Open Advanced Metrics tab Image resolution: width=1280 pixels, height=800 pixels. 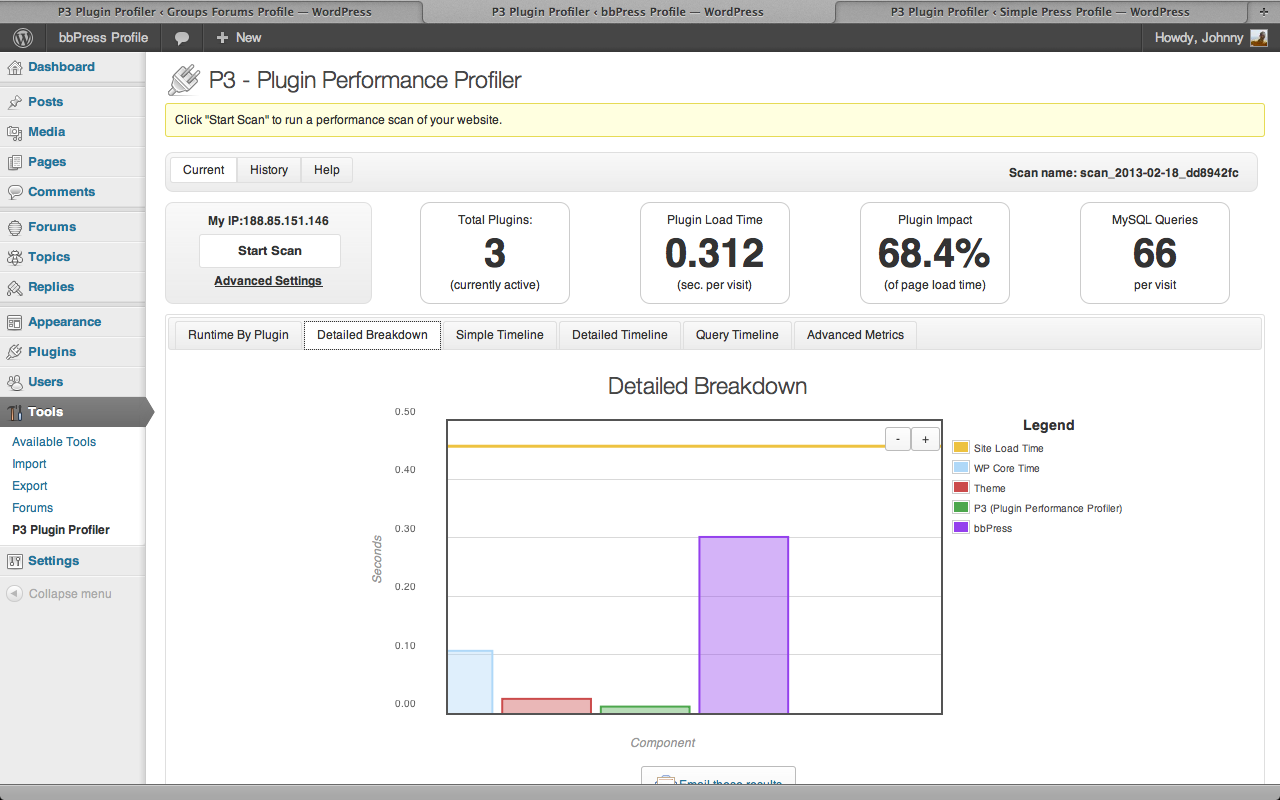click(855, 335)
